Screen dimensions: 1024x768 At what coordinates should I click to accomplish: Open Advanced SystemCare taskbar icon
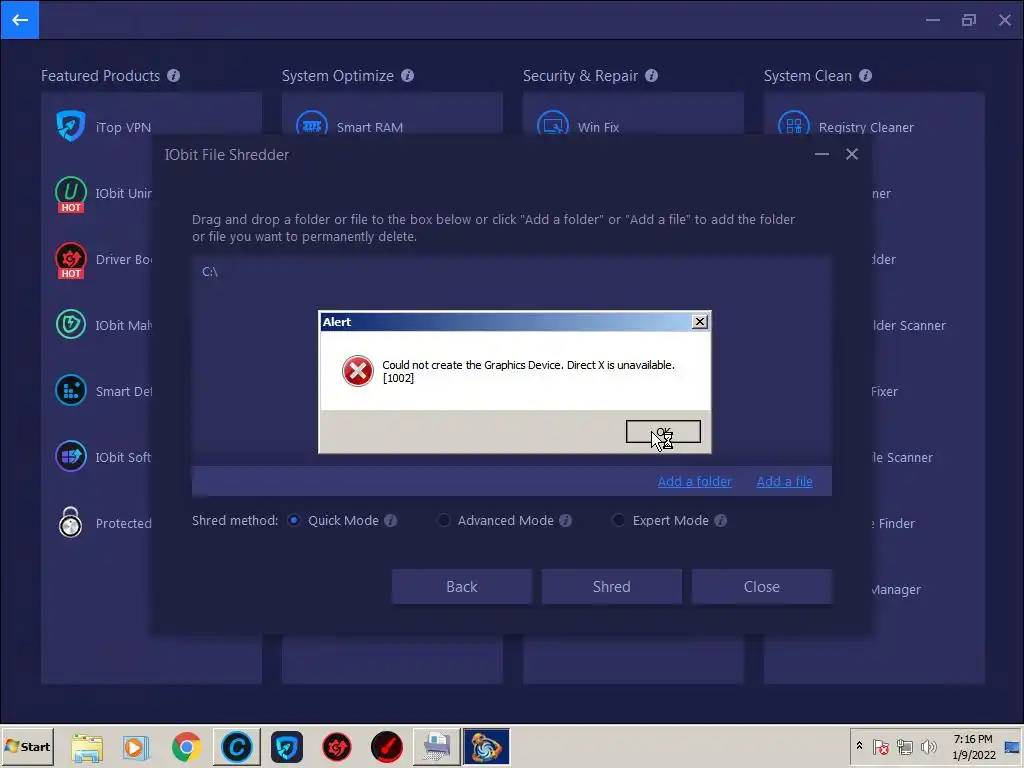pos(236,747)
